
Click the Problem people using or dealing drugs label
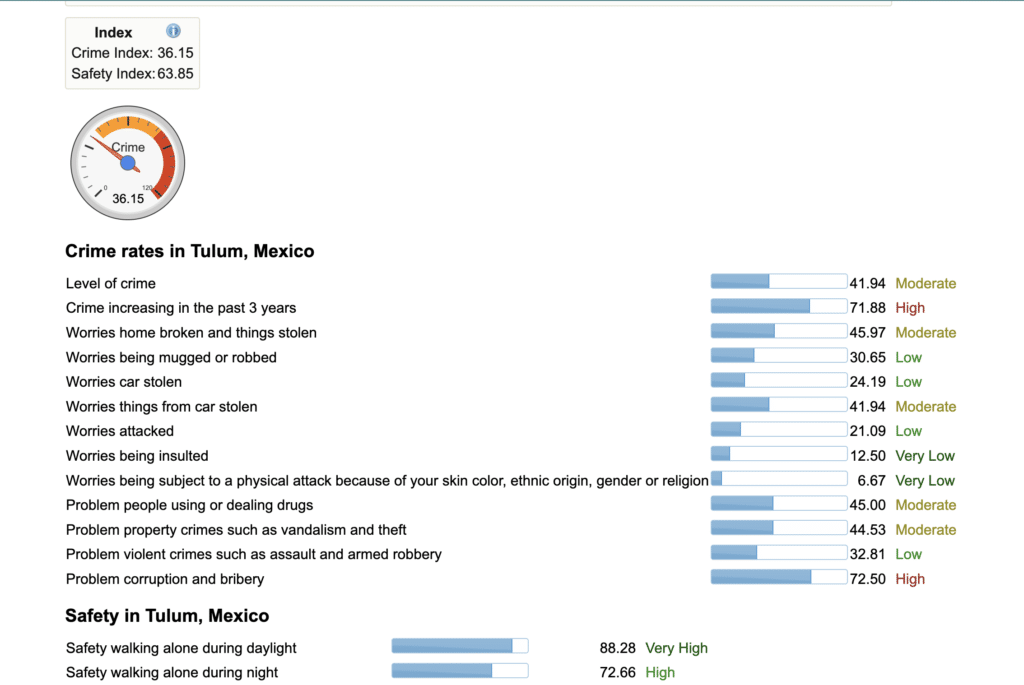pos(189,505)
